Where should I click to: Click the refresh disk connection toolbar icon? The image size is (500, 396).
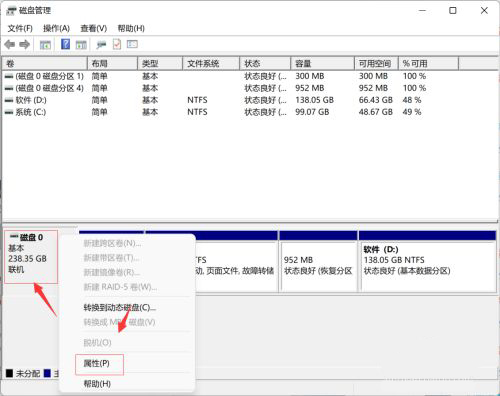click(x=101, y=44)
